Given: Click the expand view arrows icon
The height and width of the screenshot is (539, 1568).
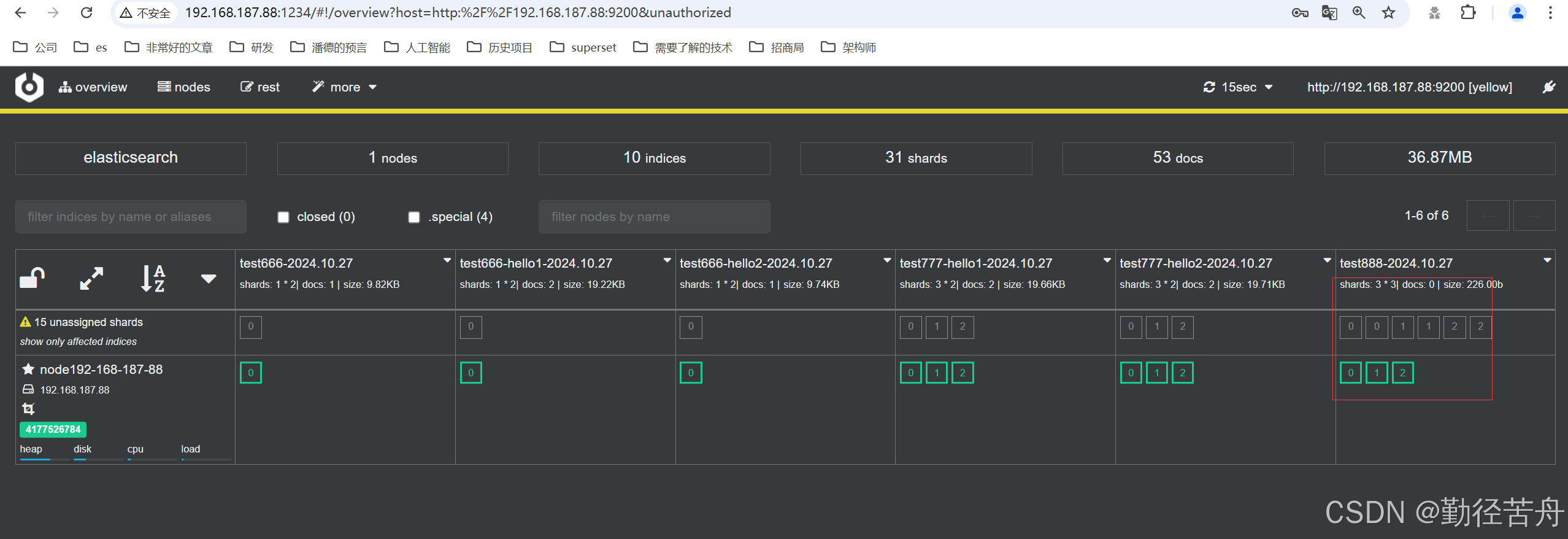Looking at the screenshot, I should click(91, 278).
